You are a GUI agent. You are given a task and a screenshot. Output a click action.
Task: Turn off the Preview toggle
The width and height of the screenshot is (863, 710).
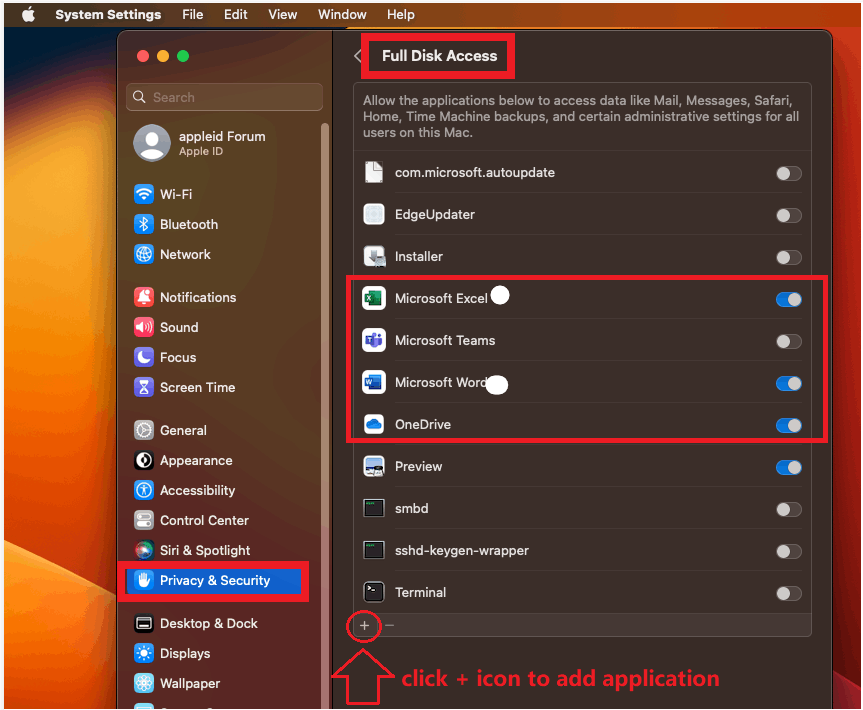(789, 467)
